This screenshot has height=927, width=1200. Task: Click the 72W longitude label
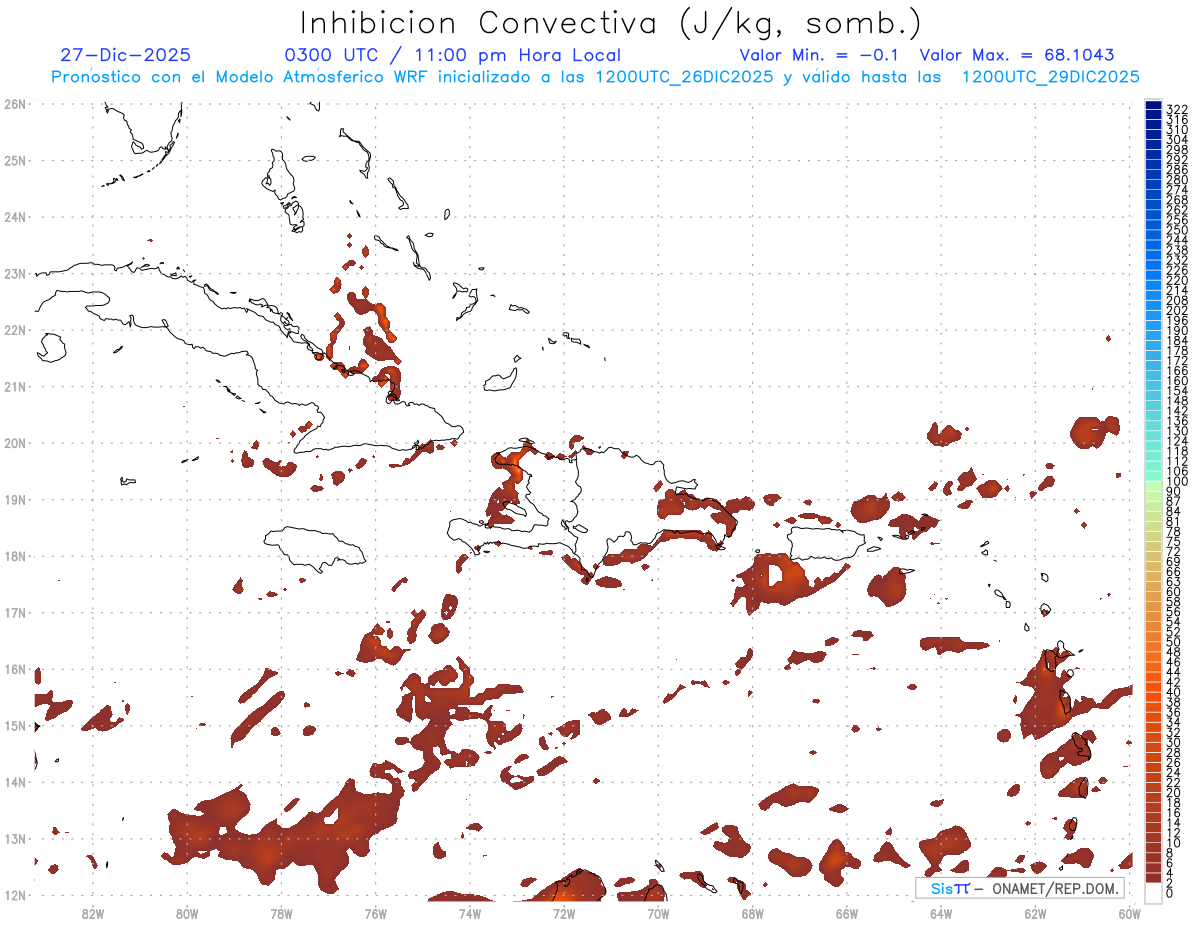(x=564, y=912)
